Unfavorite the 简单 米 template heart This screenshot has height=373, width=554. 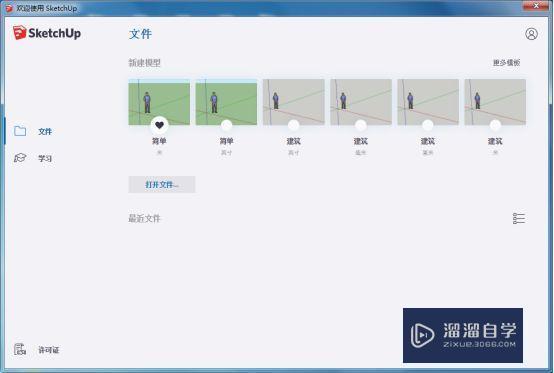(159, 125)
